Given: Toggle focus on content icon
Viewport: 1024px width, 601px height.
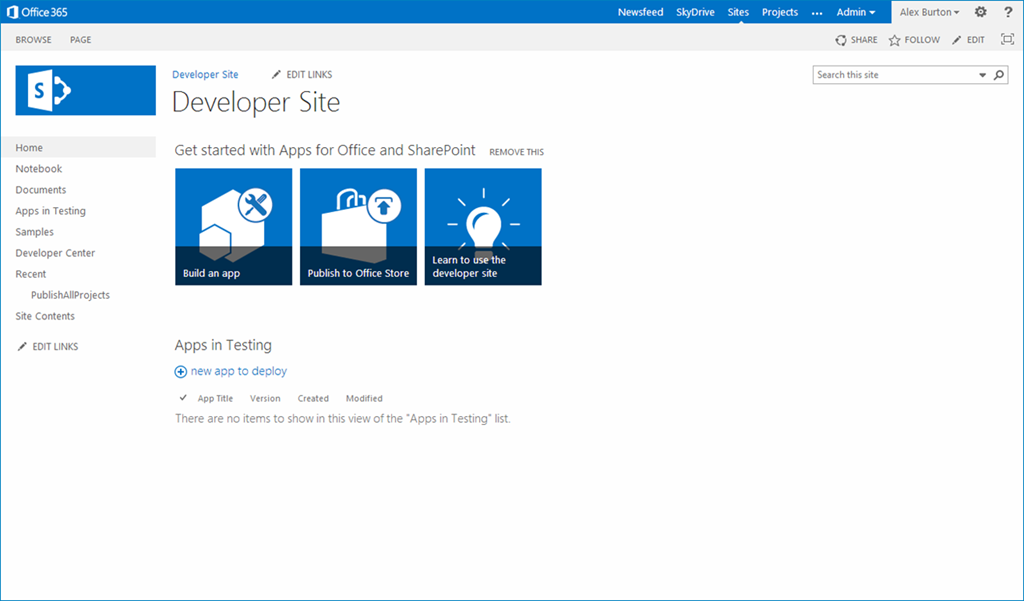Looking at the screenshot, I should point(1007,39).
